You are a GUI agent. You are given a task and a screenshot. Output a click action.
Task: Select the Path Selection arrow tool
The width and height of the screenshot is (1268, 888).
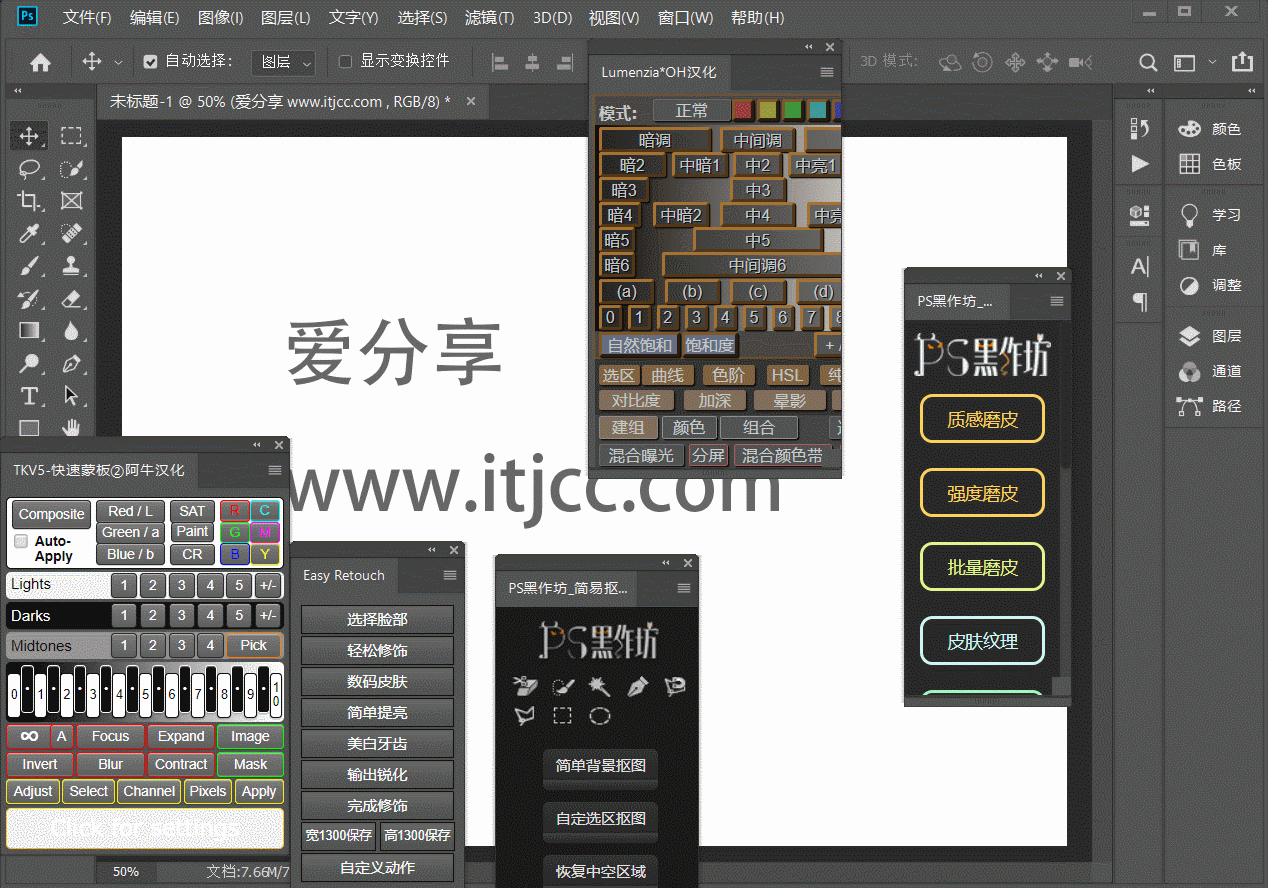pos(71,395)
